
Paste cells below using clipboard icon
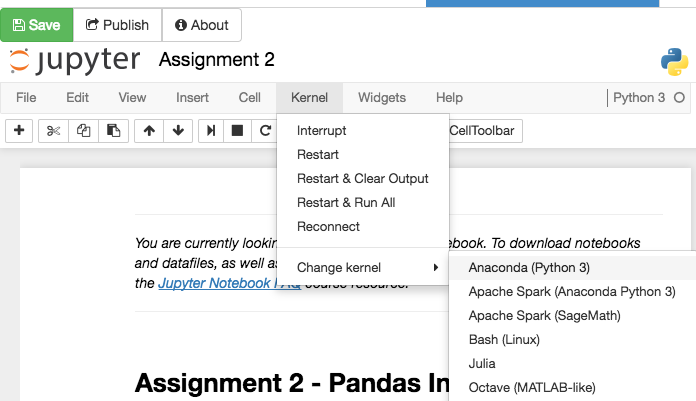pyautogui.click(x=113, y=131)
